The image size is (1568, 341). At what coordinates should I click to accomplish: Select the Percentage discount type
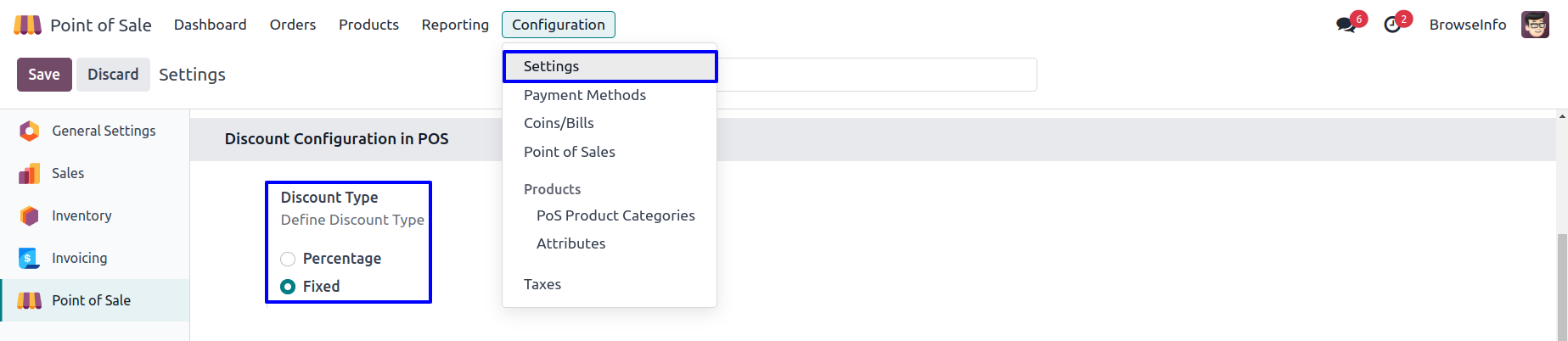288,259
